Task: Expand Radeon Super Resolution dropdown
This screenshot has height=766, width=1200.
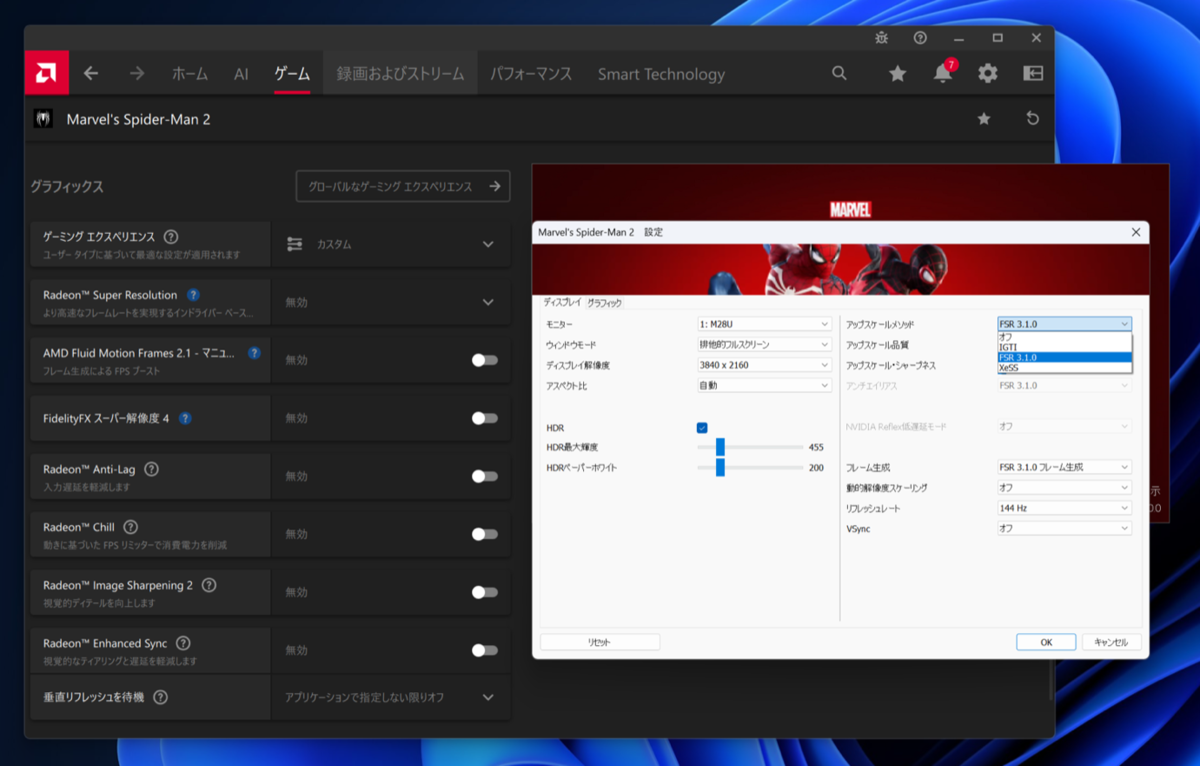Action: click(391, 302)
